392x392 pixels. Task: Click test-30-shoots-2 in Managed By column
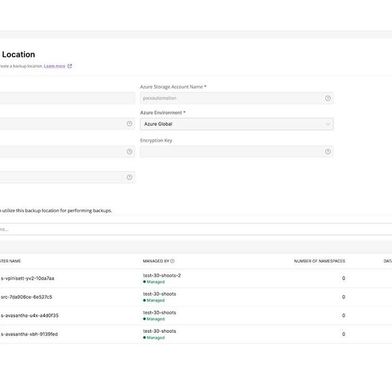(x=162, y=276)
